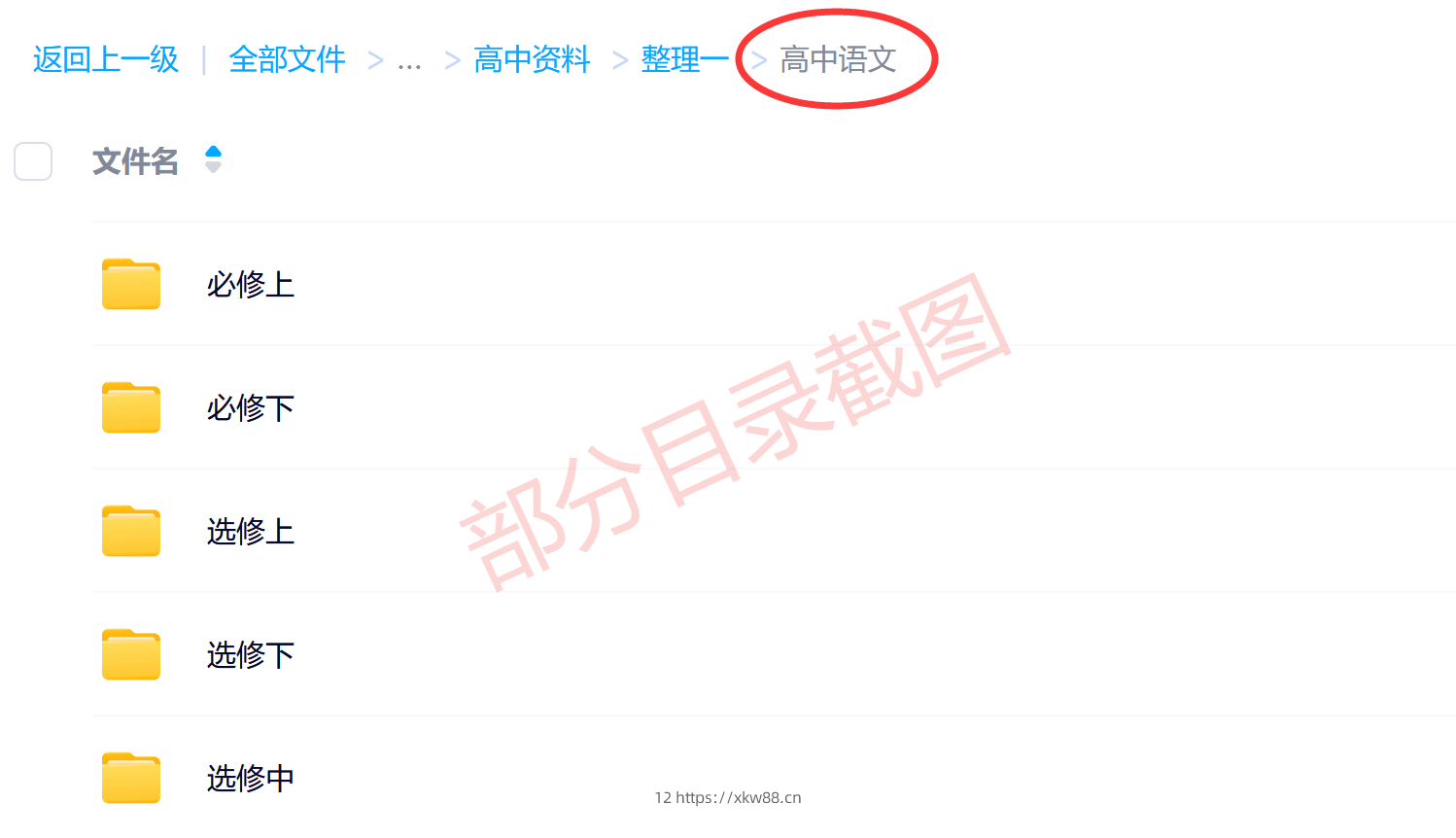This screenshot has height=838, width=1456.
Task: Click the current 高中语文 breadcrumb item
Action: [x=838, y=59]
